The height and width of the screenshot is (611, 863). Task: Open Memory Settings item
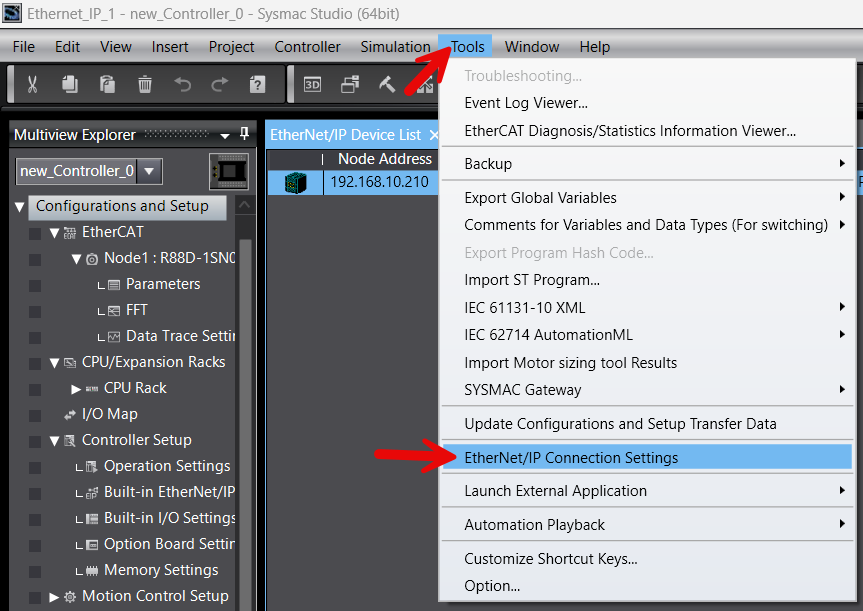click(x=161, y=570)
